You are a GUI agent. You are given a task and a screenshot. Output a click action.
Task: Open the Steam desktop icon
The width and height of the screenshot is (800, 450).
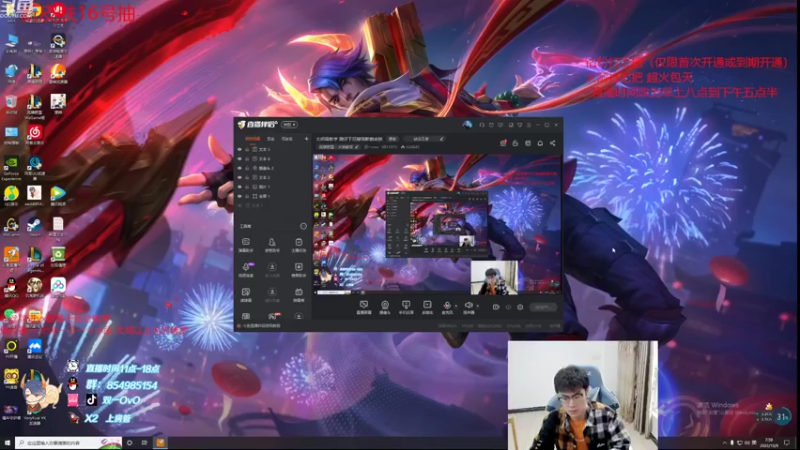point(34,226)
